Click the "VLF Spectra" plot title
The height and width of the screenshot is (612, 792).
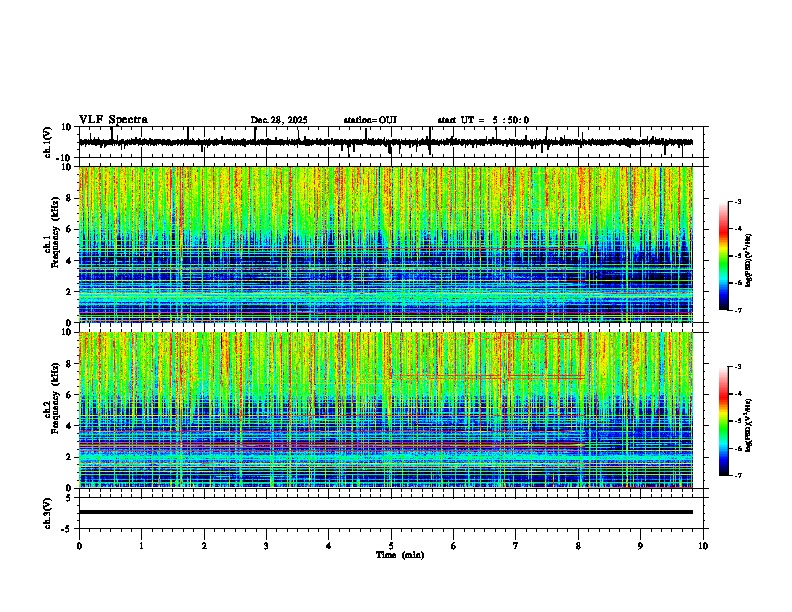tap(113, 120)
